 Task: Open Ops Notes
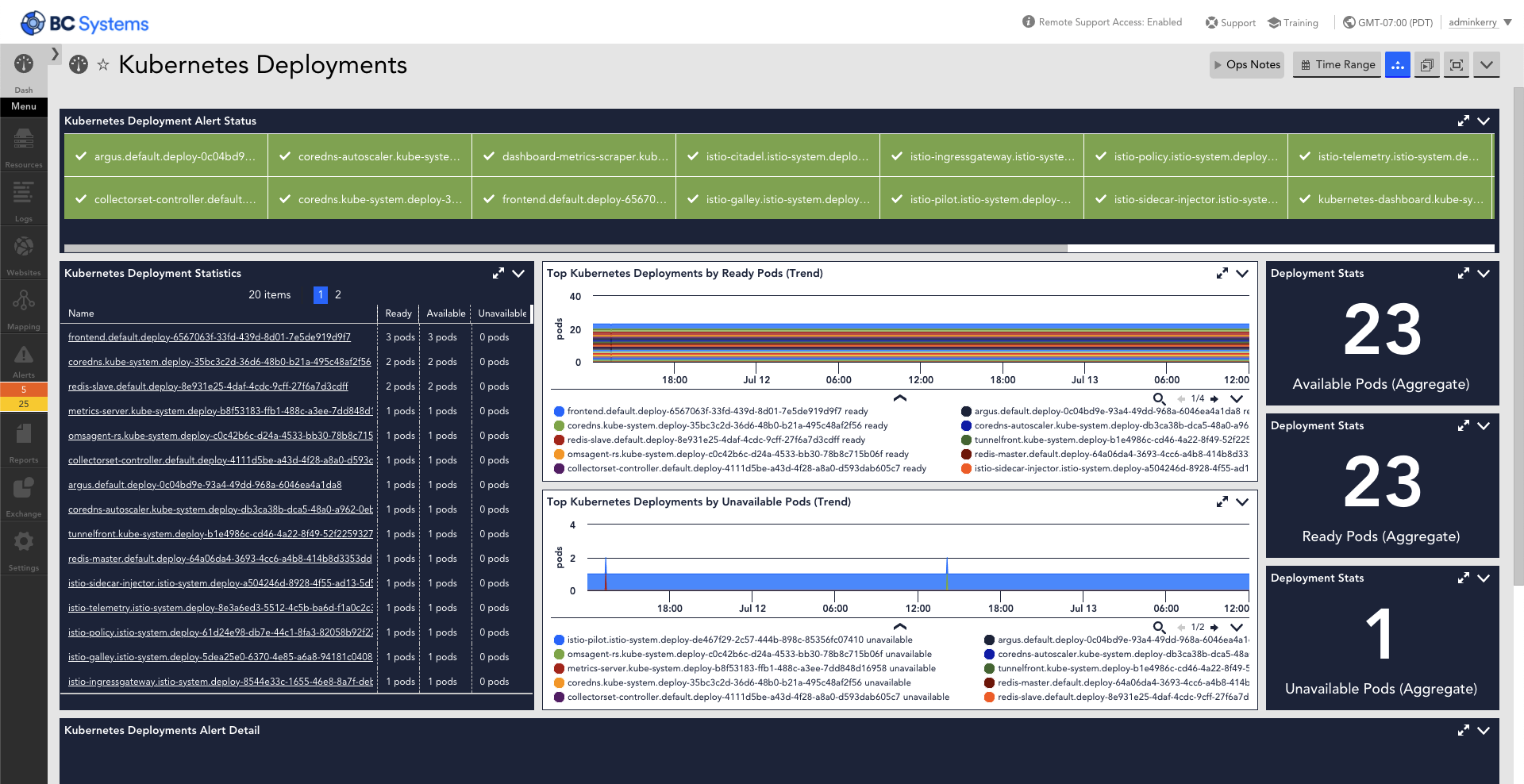[1247, 64]
